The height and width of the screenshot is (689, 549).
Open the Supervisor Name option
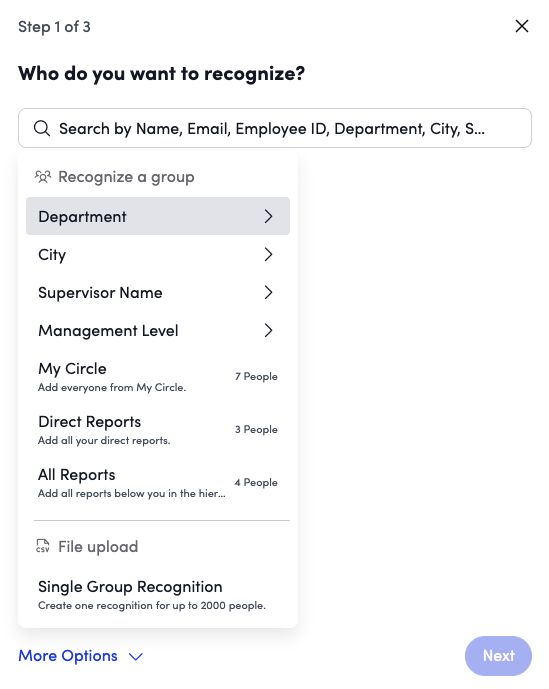[x=158, y=293]
